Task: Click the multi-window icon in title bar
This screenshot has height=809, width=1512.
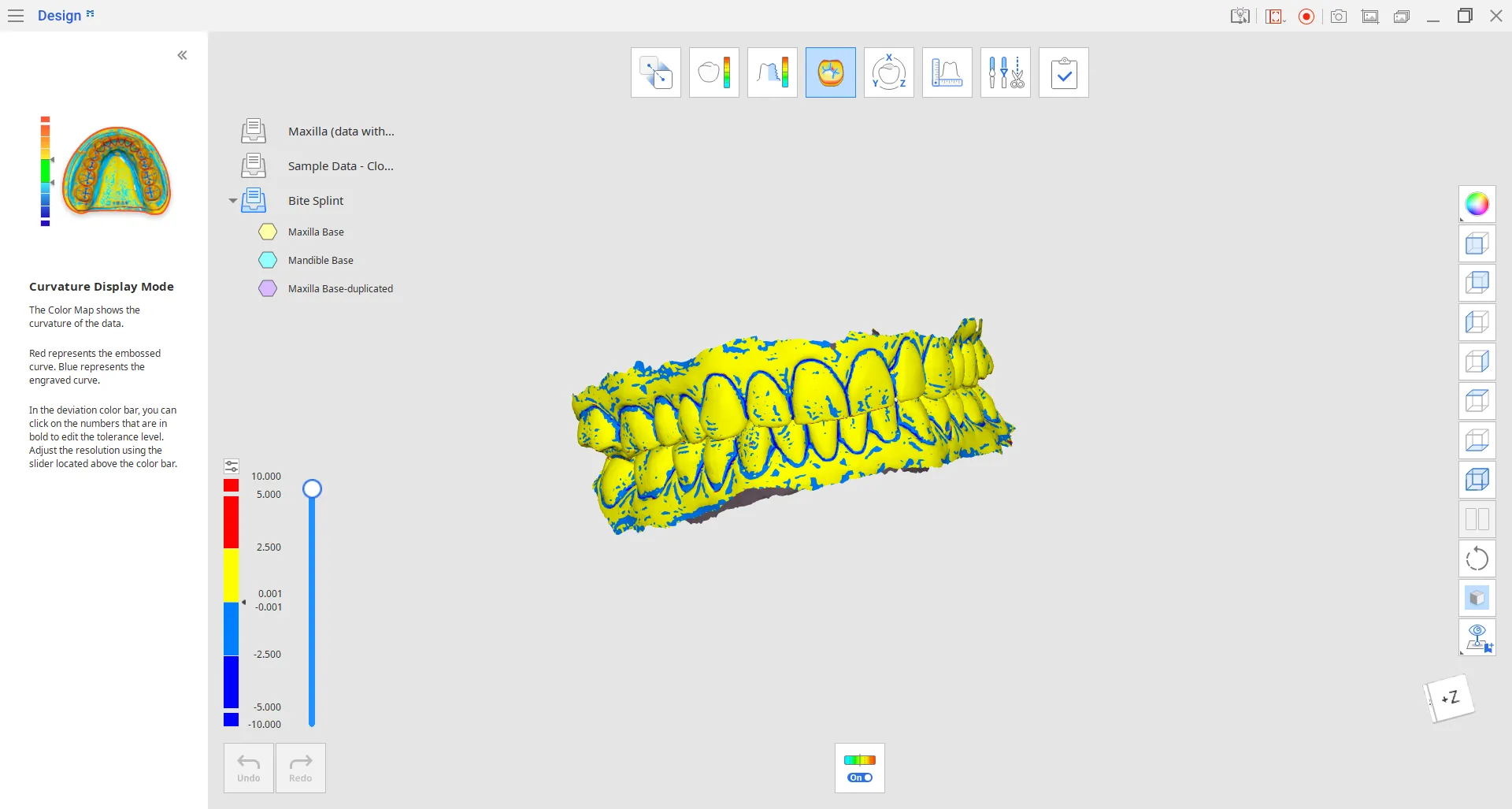Action: (1402, 16)
